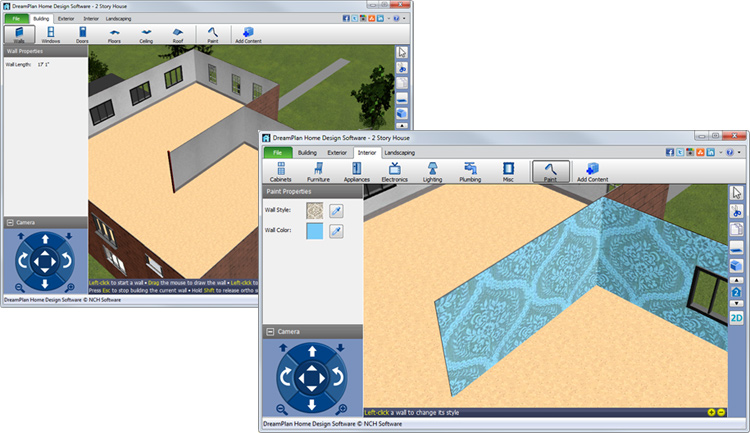
Task: Share on LinkedIn in front window
Action: coord(710,152)
